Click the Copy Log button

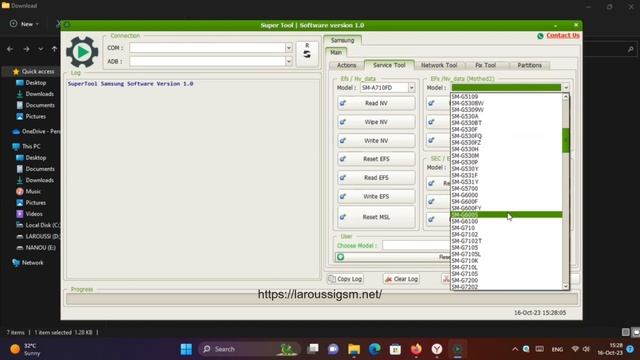click(x=345, y=279)
